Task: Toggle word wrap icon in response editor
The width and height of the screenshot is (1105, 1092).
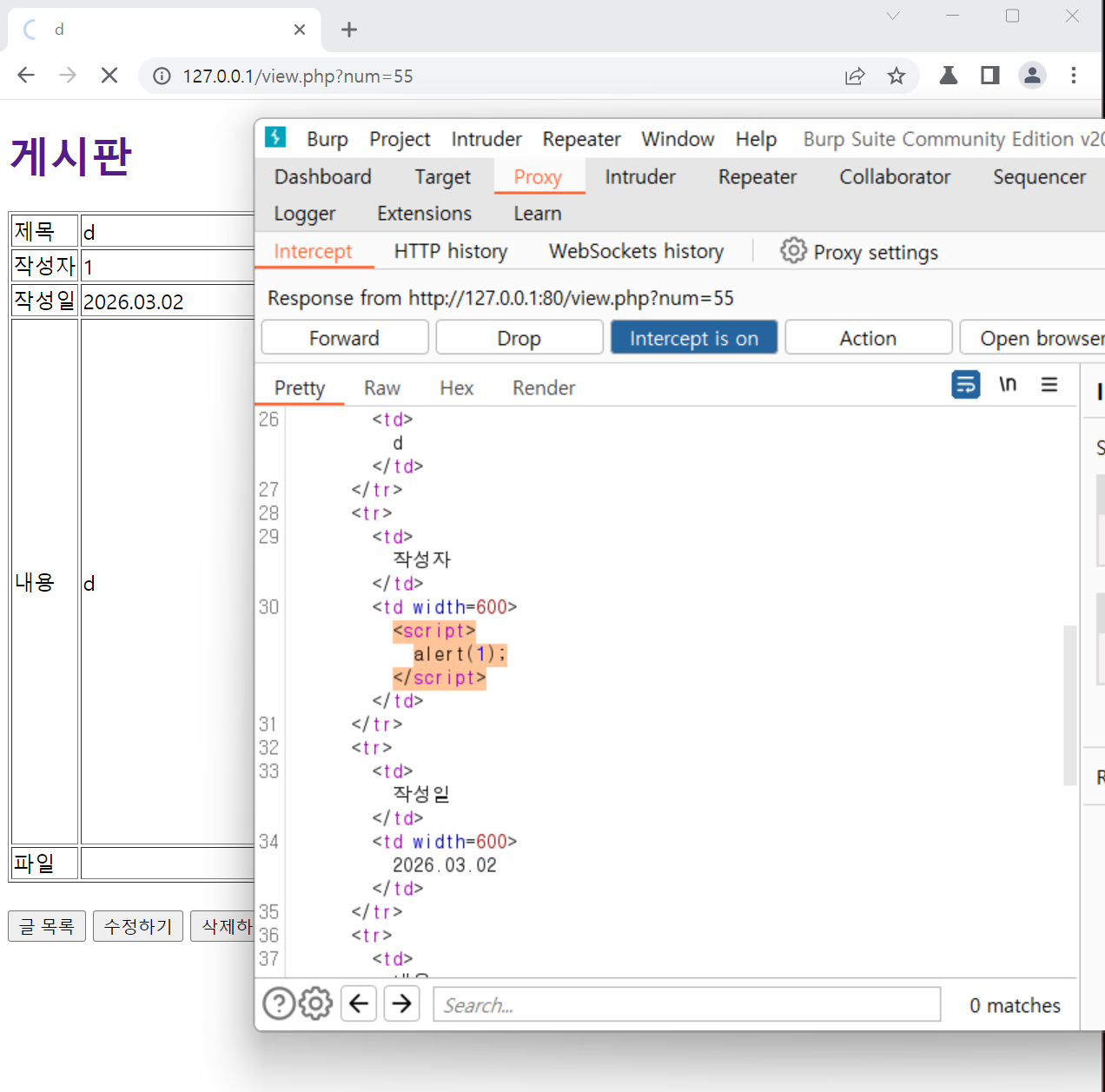Action: pyautogui.click(x=966, y=384)
